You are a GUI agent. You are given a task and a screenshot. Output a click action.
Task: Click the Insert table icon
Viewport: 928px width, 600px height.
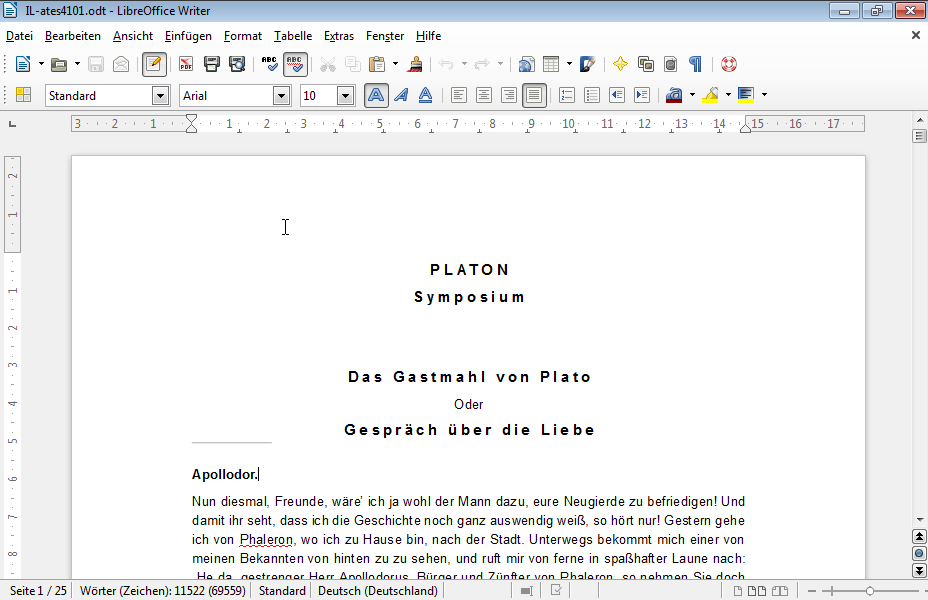551,64
